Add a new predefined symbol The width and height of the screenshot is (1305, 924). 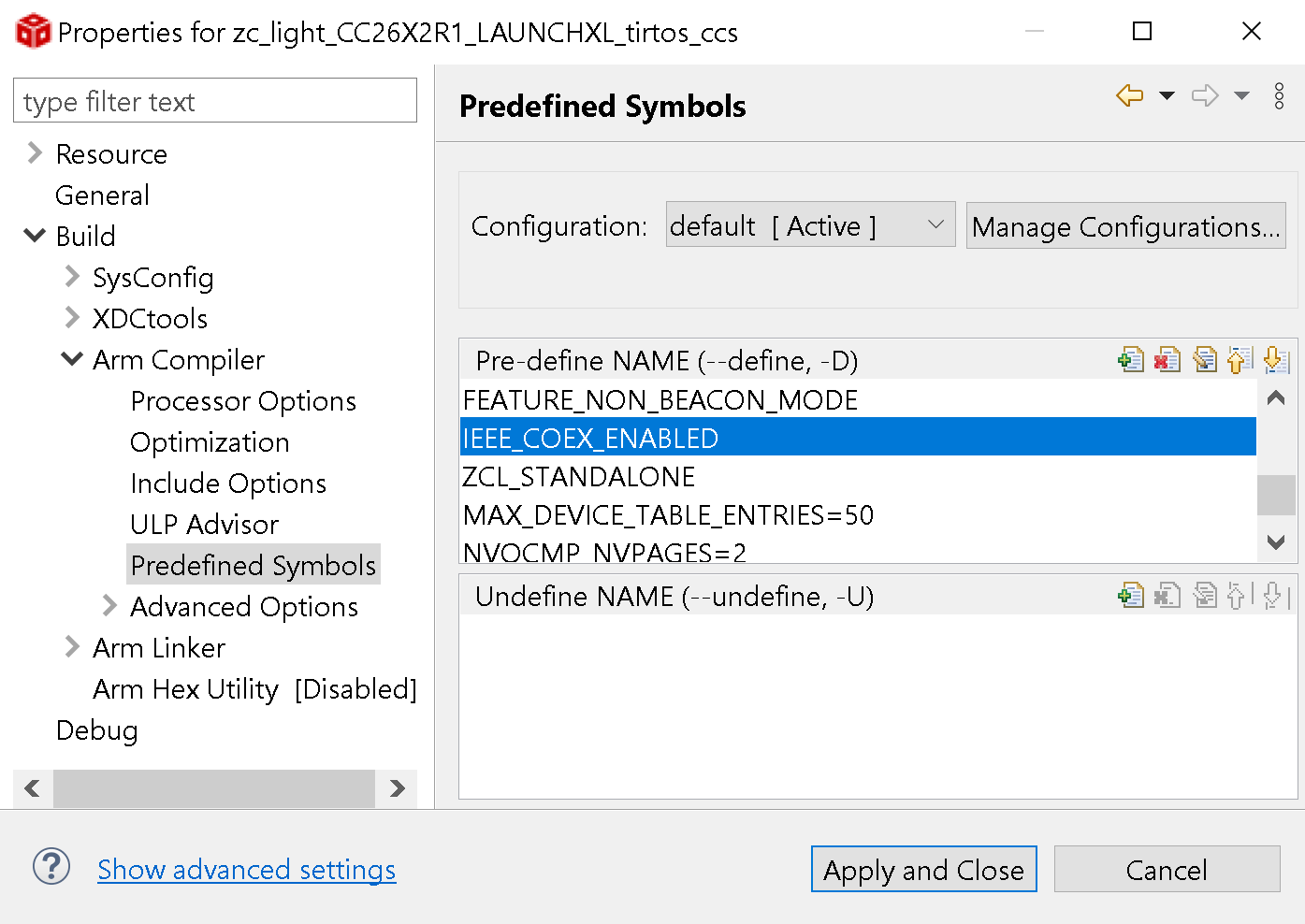(x=1131, y=359)
